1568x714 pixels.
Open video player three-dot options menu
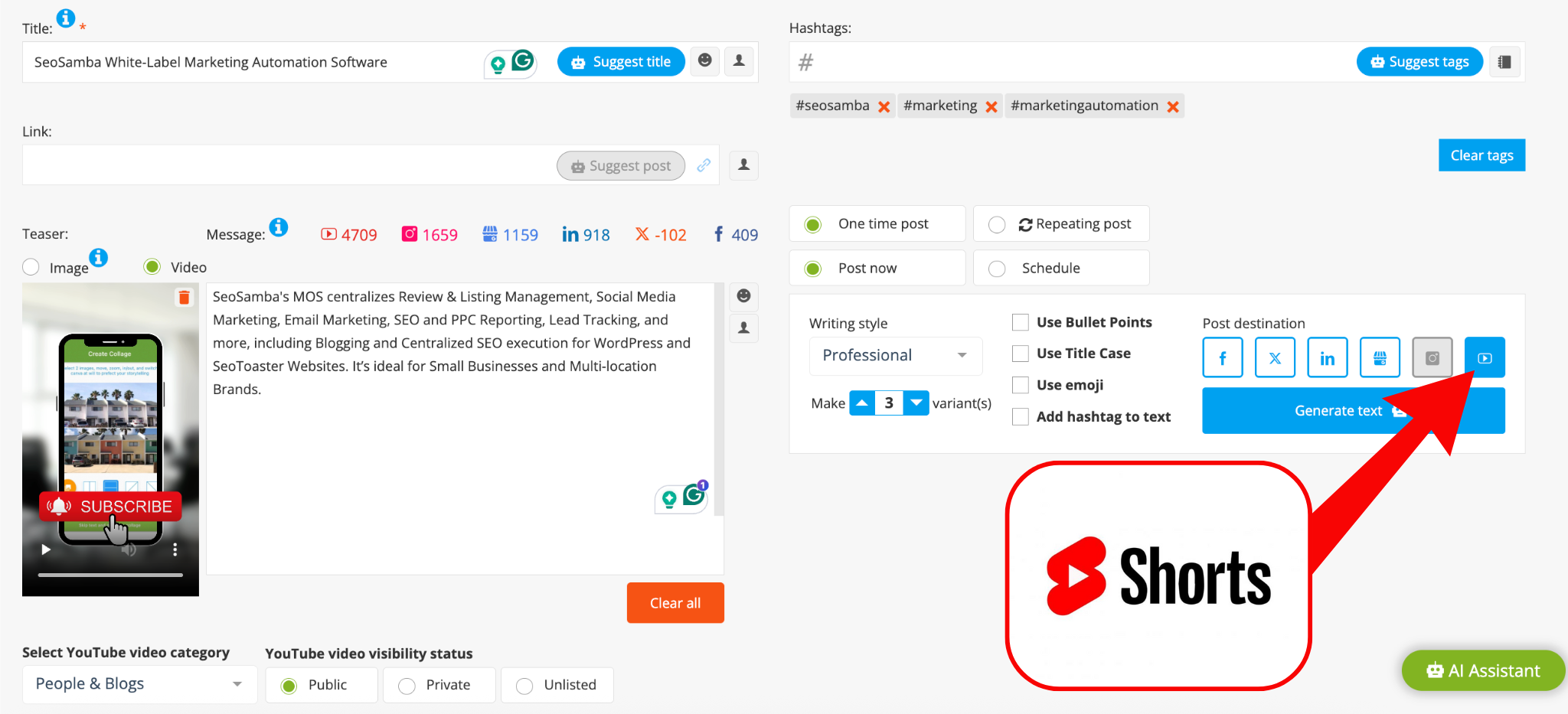(175, 549)
